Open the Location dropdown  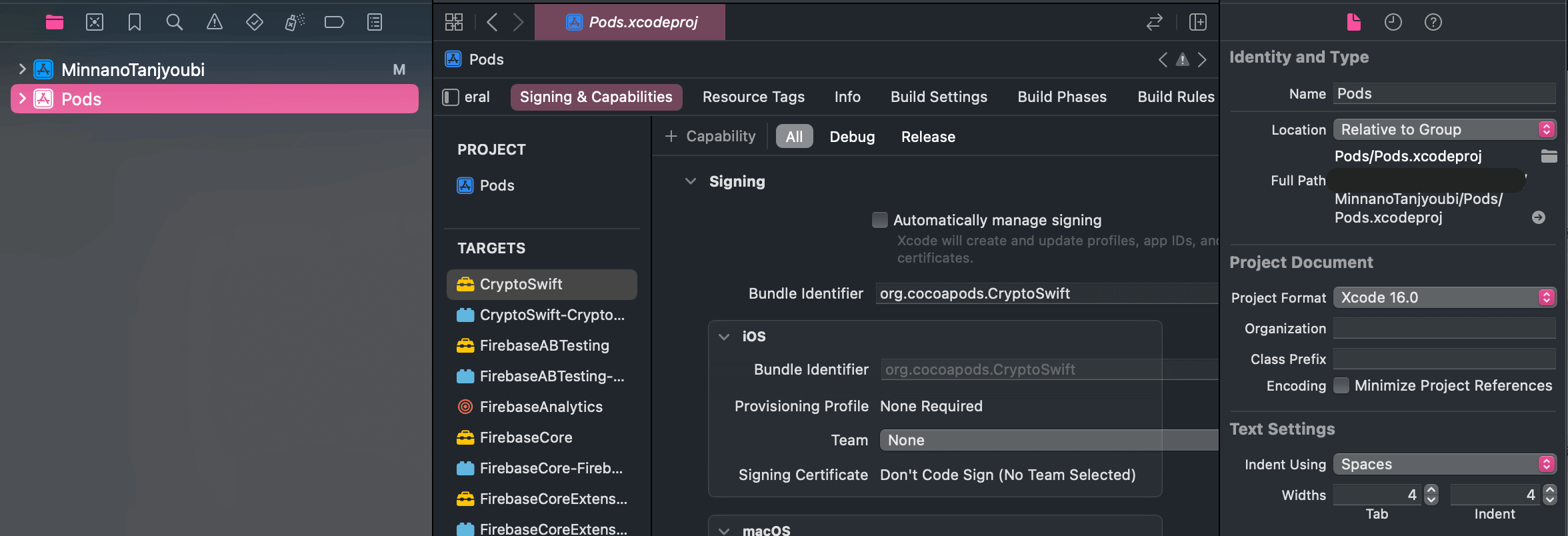coord(1445,129)
